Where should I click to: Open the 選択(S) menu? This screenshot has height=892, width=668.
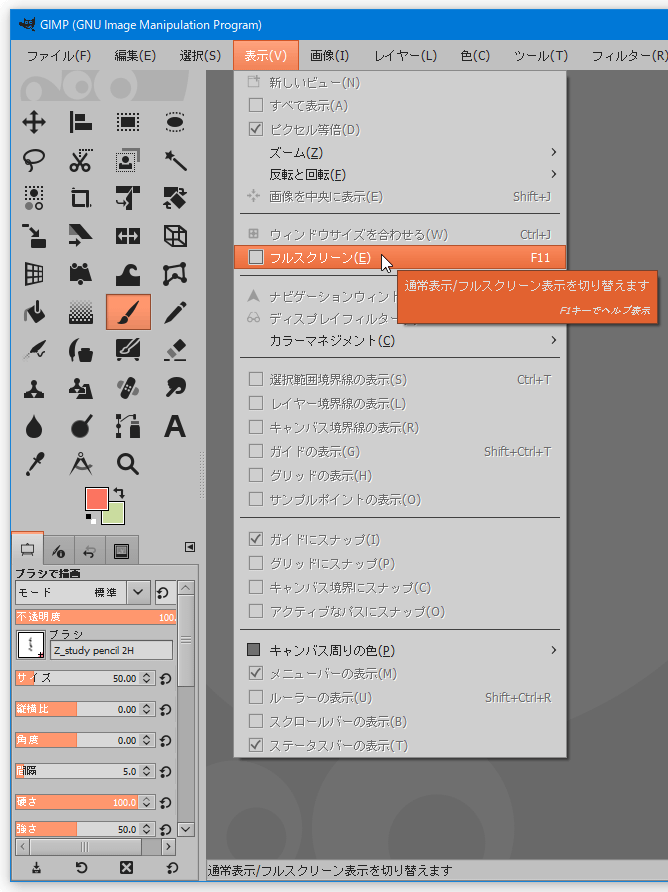pyautogui.click(x=200, y=56)
